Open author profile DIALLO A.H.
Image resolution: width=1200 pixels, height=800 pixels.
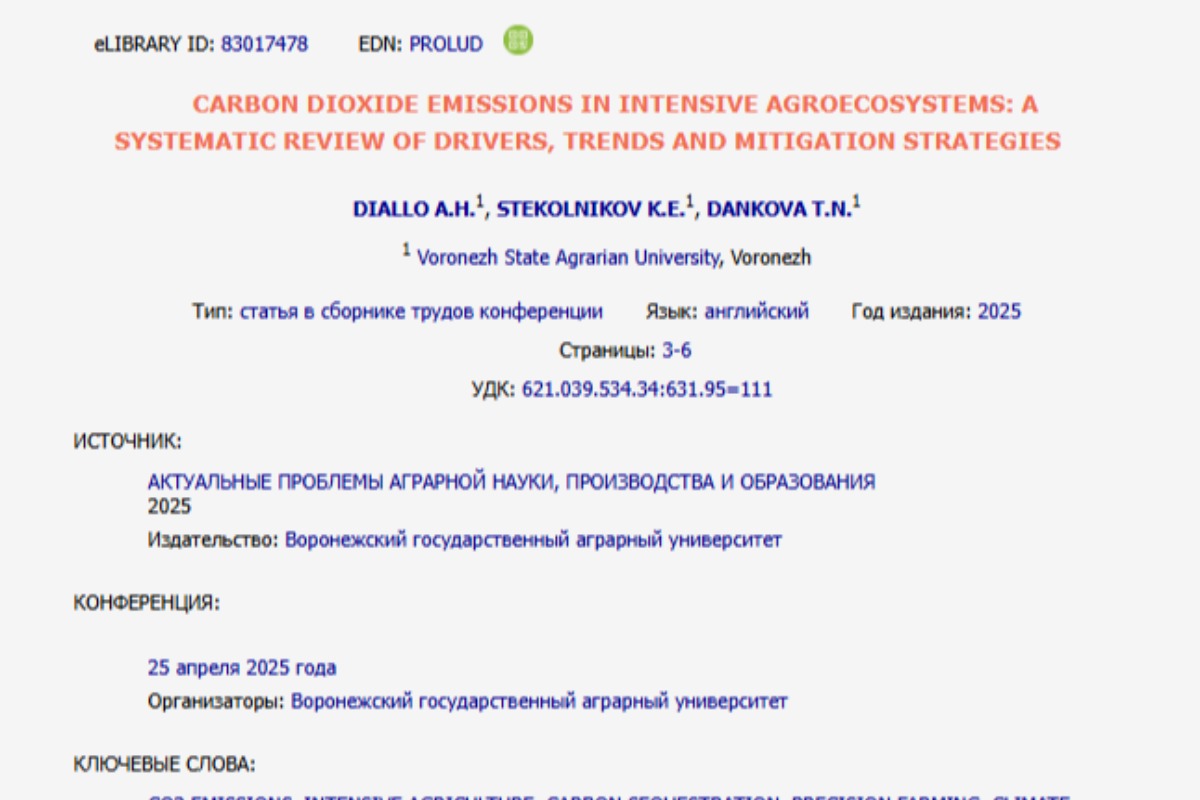coord(416,208)
